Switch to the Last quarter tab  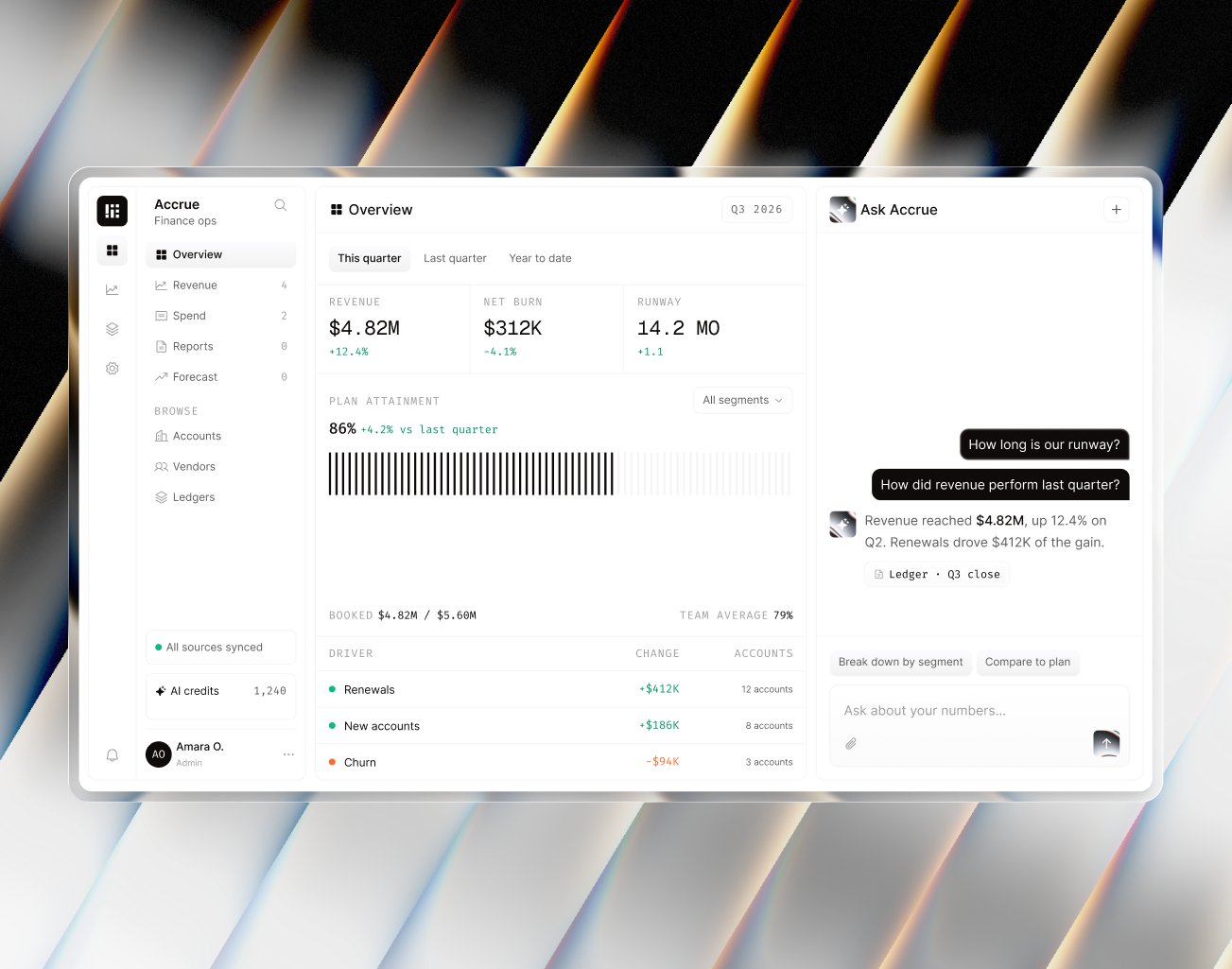pos(455,259)
